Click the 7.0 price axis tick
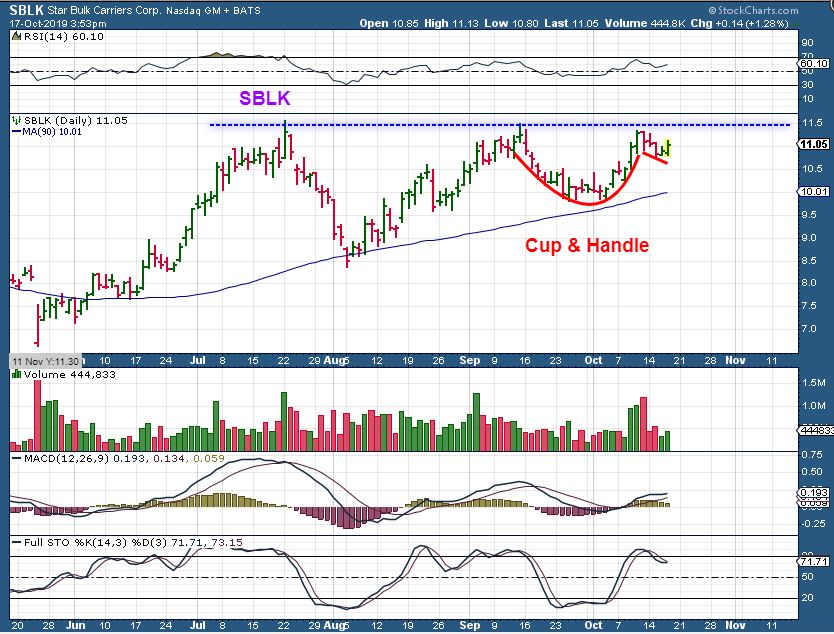This screenshot has height=634, width=834. [810, 328]
